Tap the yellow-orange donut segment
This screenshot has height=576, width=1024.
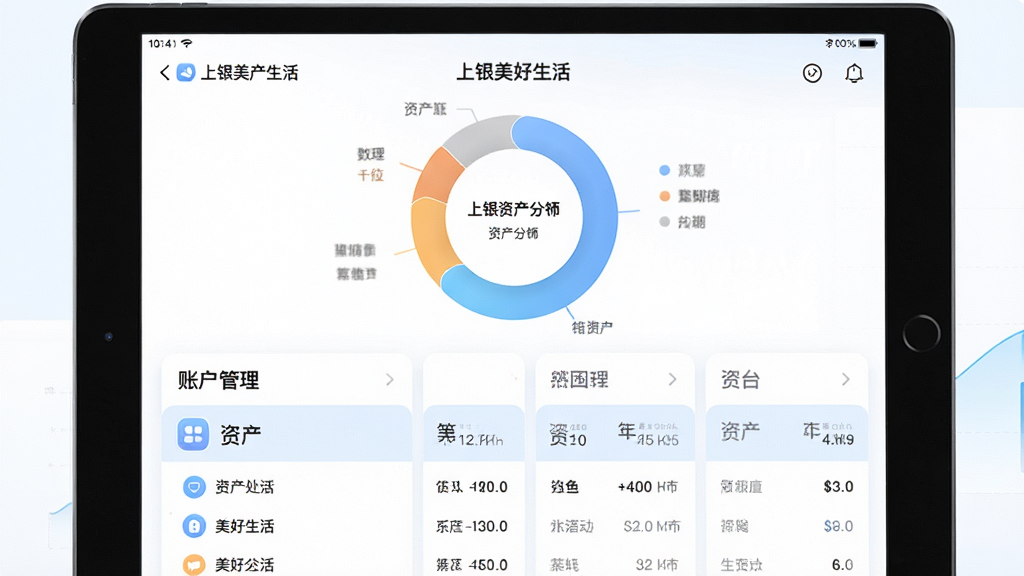pyautogui.click(x=431, y=238)
